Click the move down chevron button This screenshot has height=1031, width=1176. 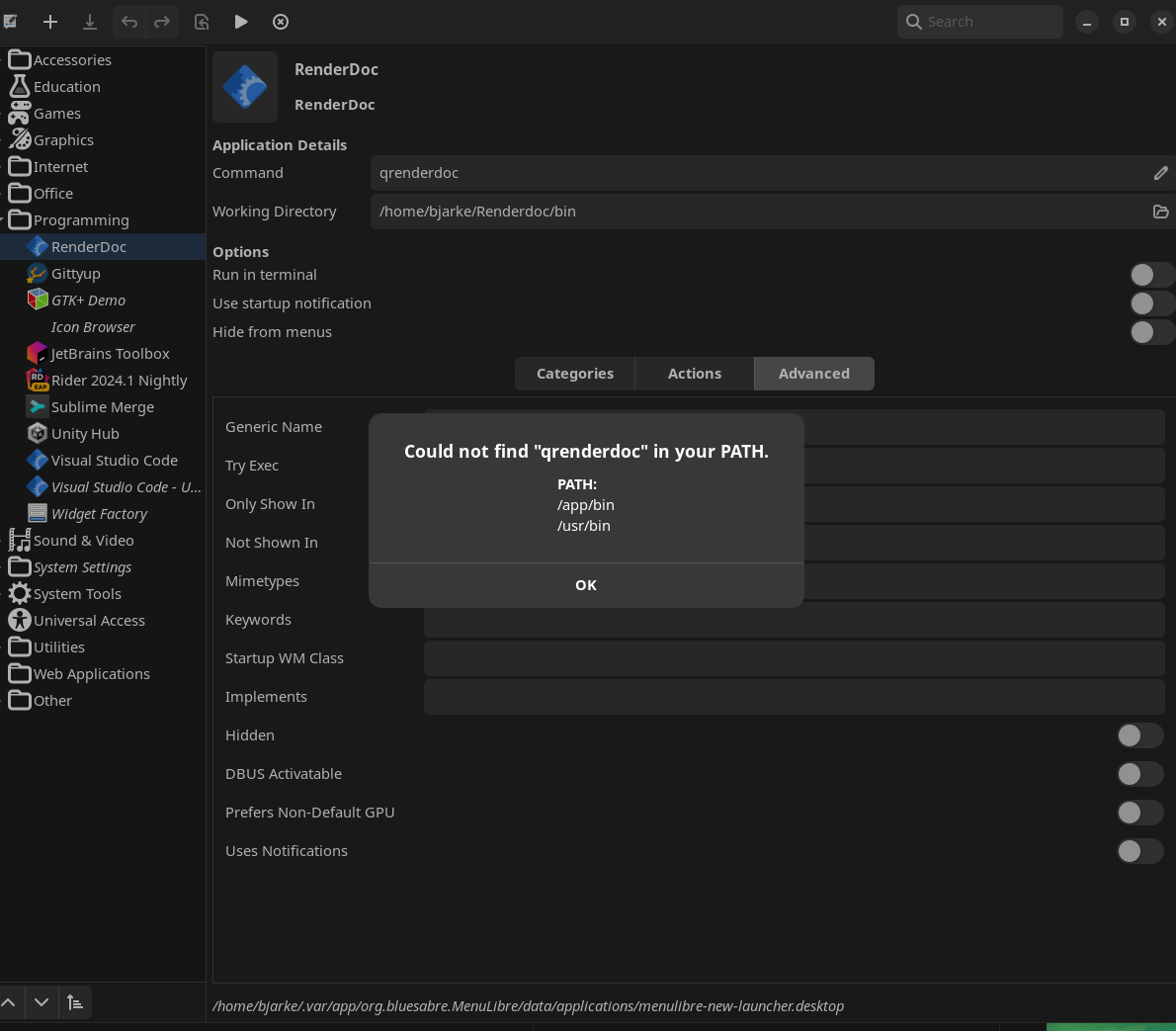click(42, 1002)
